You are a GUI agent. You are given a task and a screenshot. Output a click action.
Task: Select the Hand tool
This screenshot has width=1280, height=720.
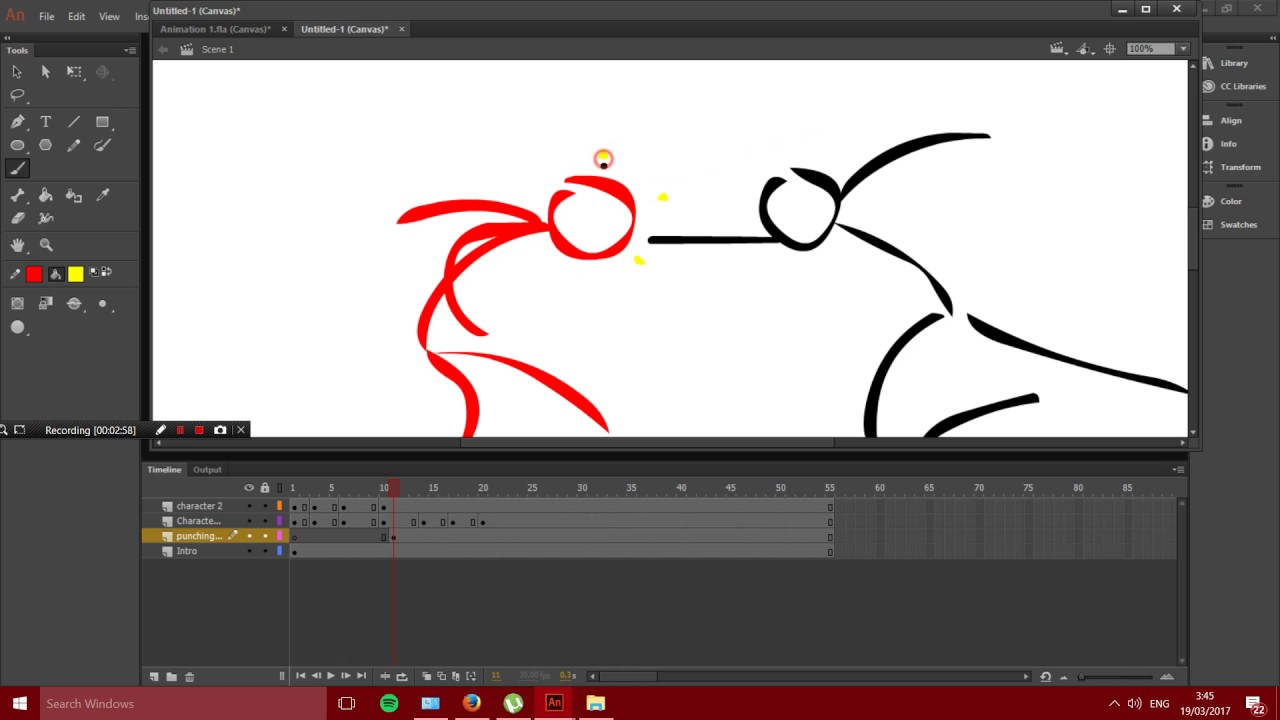(x=17, y=245)
